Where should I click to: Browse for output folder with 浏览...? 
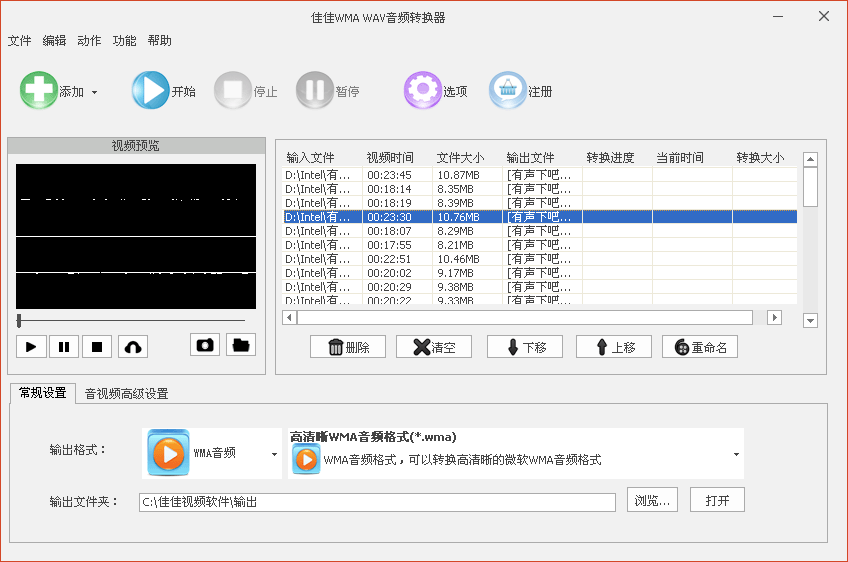[x=652, y=500]
